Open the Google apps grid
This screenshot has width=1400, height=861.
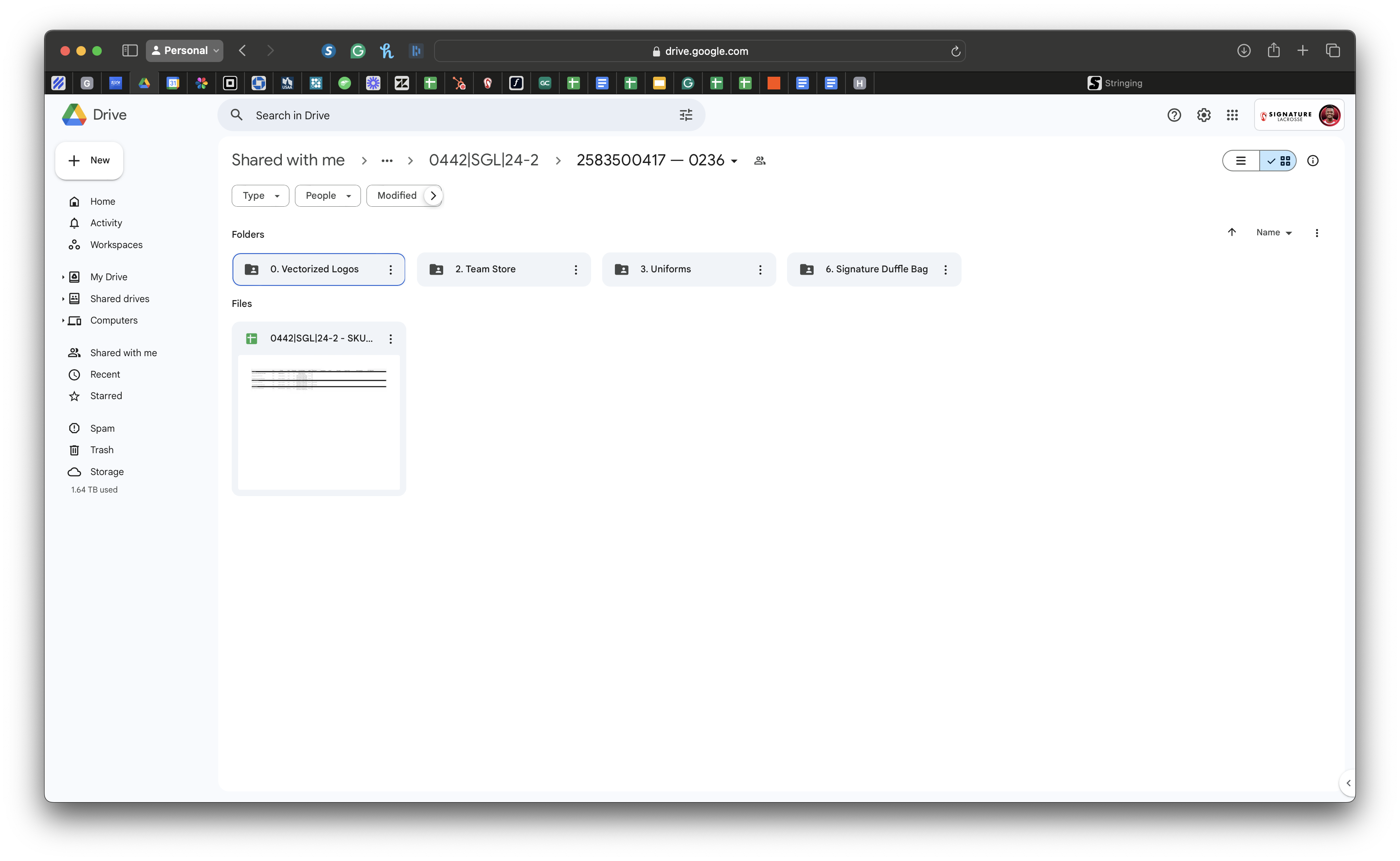click(x=1232, y=115)
